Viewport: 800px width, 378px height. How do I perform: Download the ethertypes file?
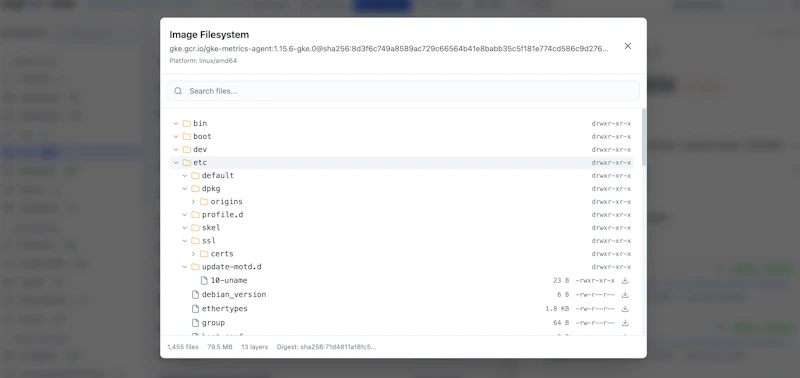pyautogui.click(x=625, y=309)
